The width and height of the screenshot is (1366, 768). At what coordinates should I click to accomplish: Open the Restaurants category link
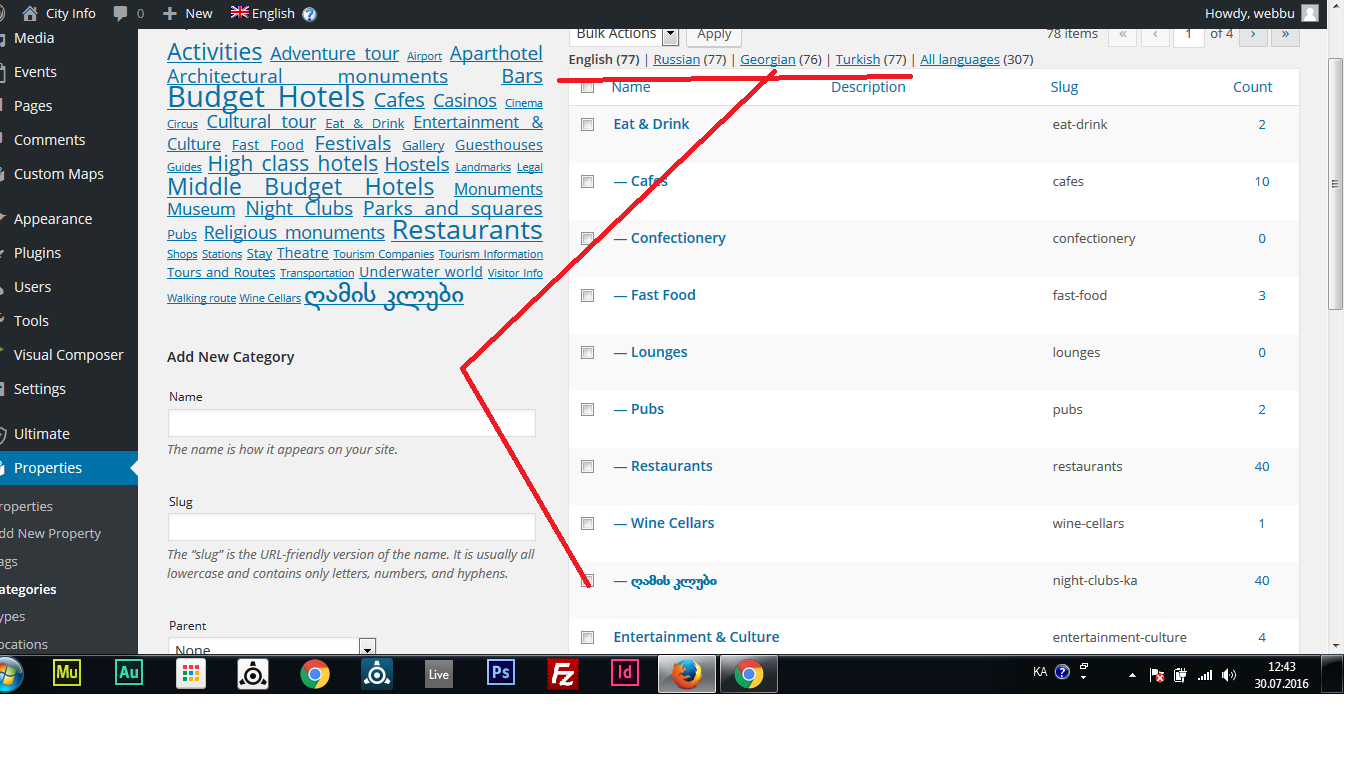coord(671,466)
